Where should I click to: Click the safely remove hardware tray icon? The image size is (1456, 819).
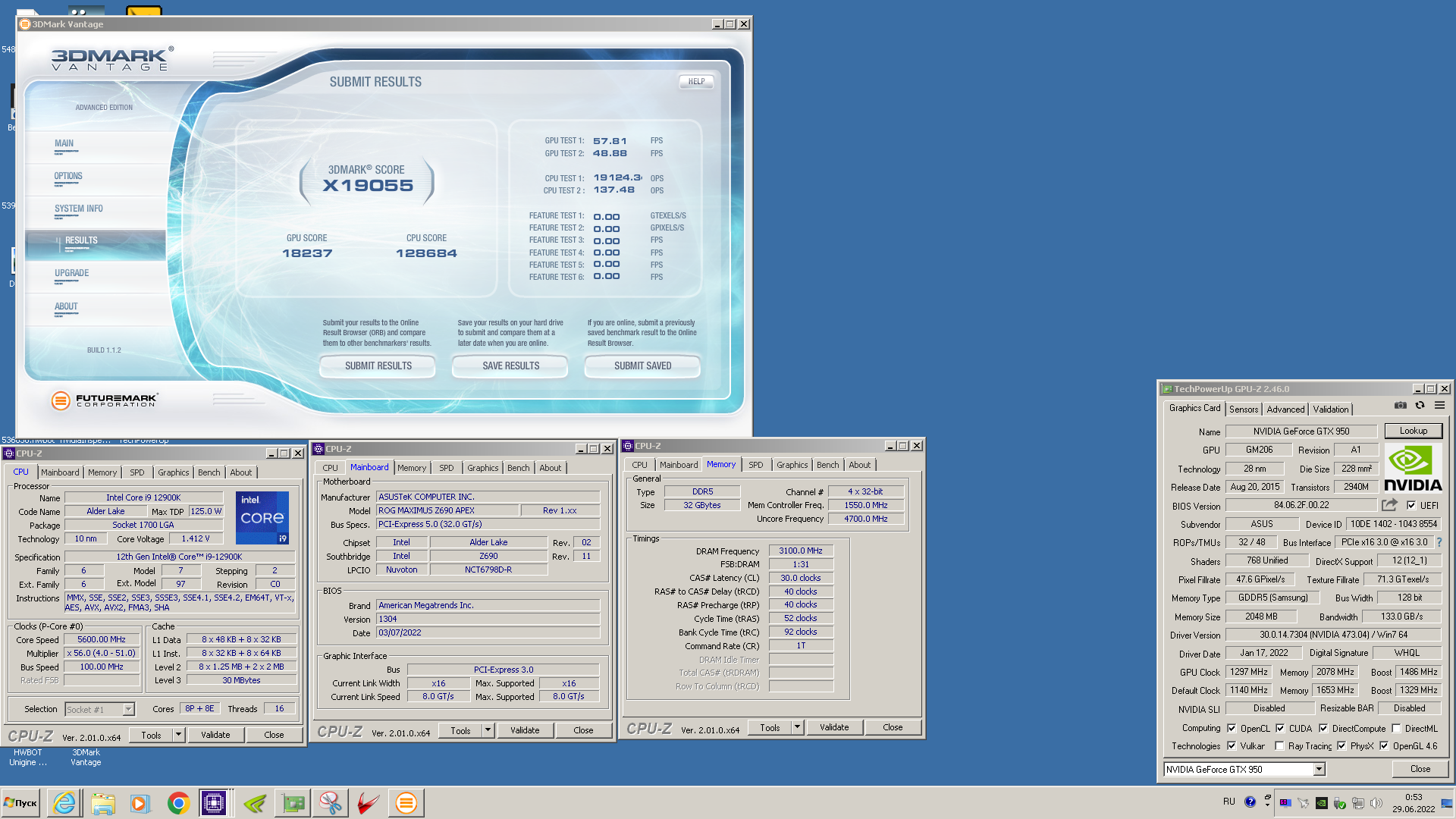pos(1340,803)
